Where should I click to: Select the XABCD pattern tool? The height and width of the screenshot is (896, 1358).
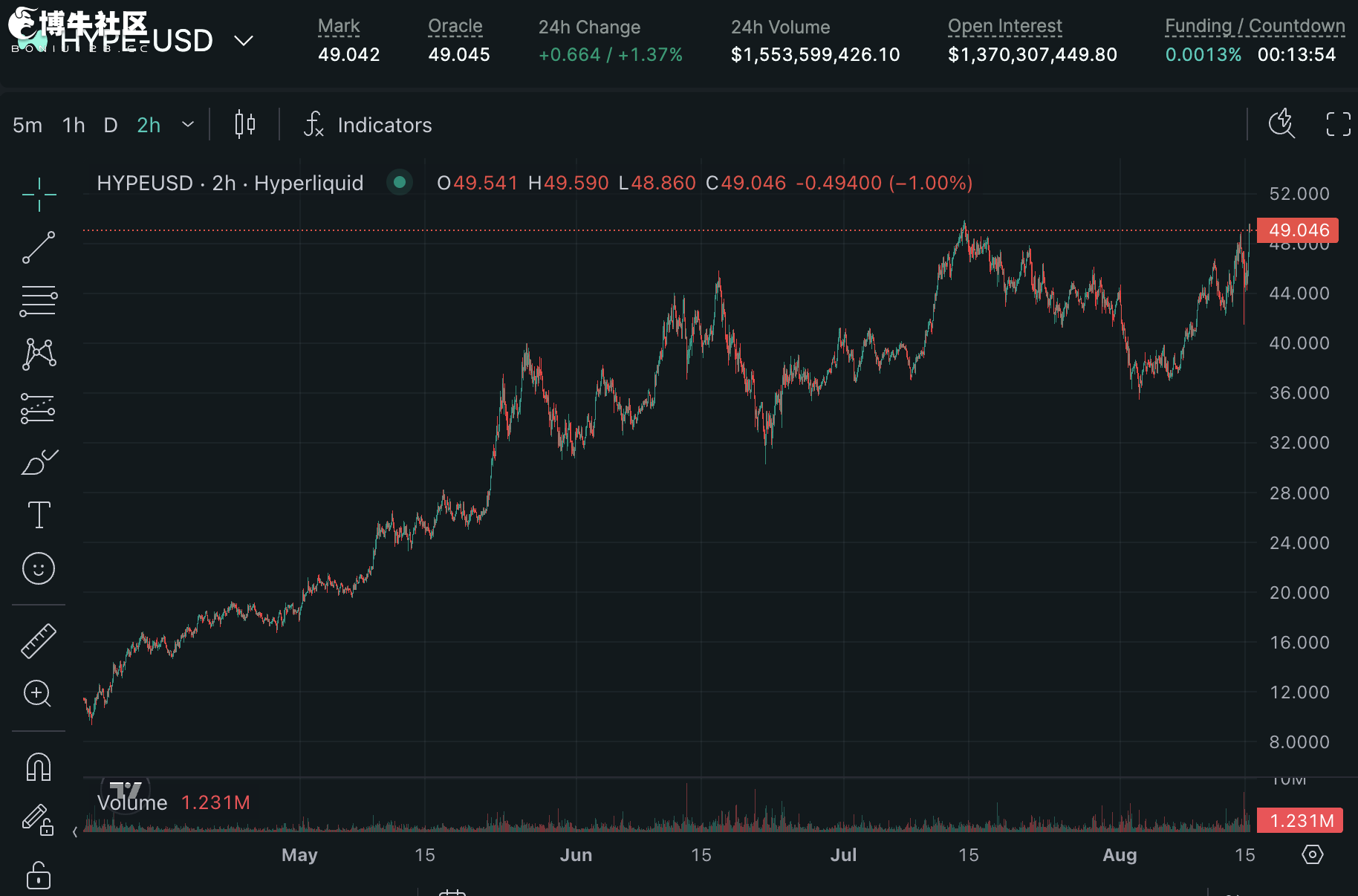pos(39,354)
